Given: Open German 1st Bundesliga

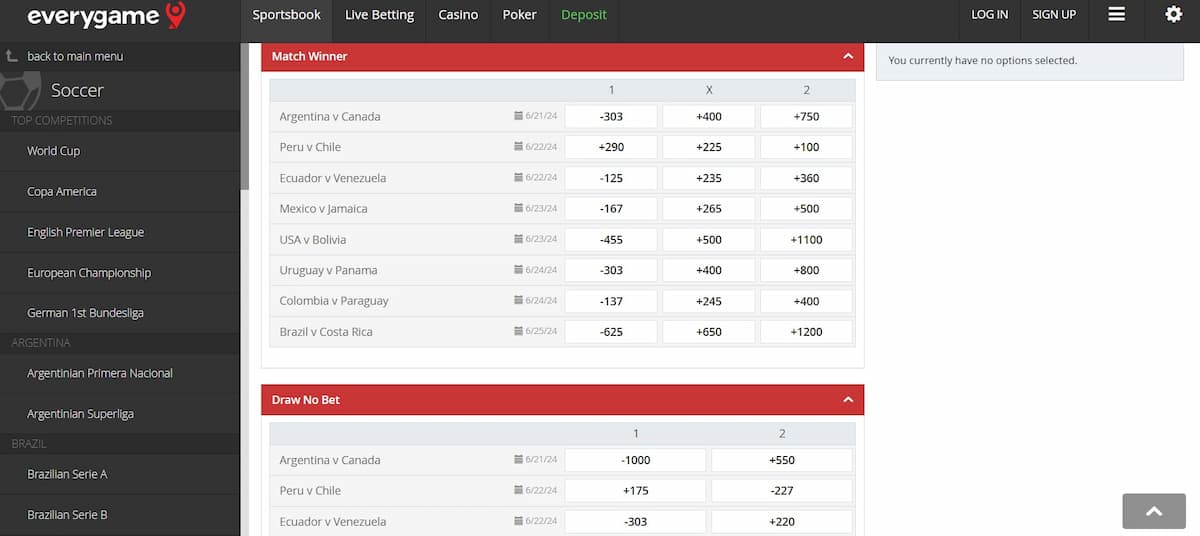Looking at the screenshot, I should coord(120,313).
